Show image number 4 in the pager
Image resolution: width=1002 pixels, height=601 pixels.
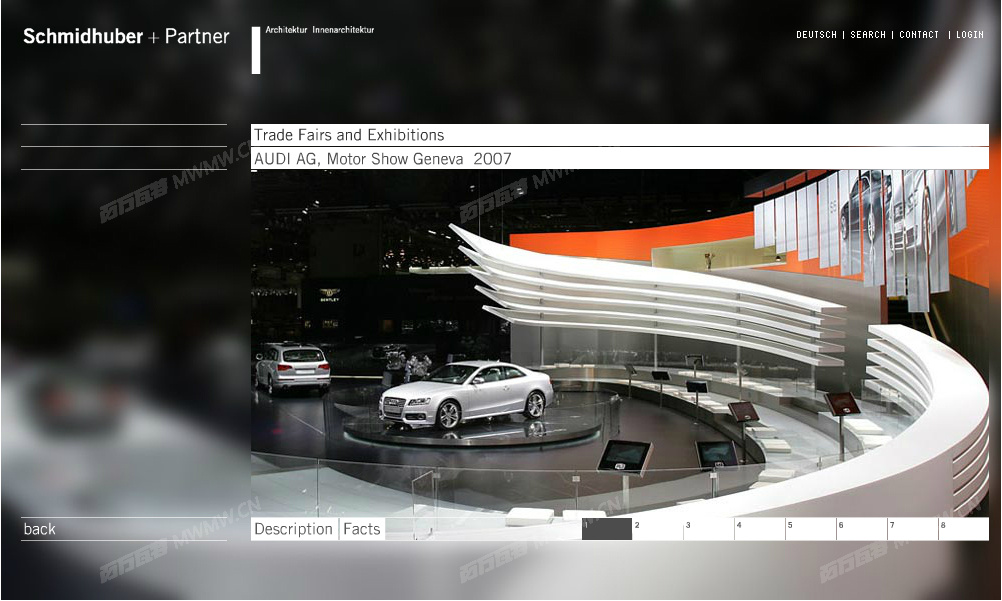760,529
